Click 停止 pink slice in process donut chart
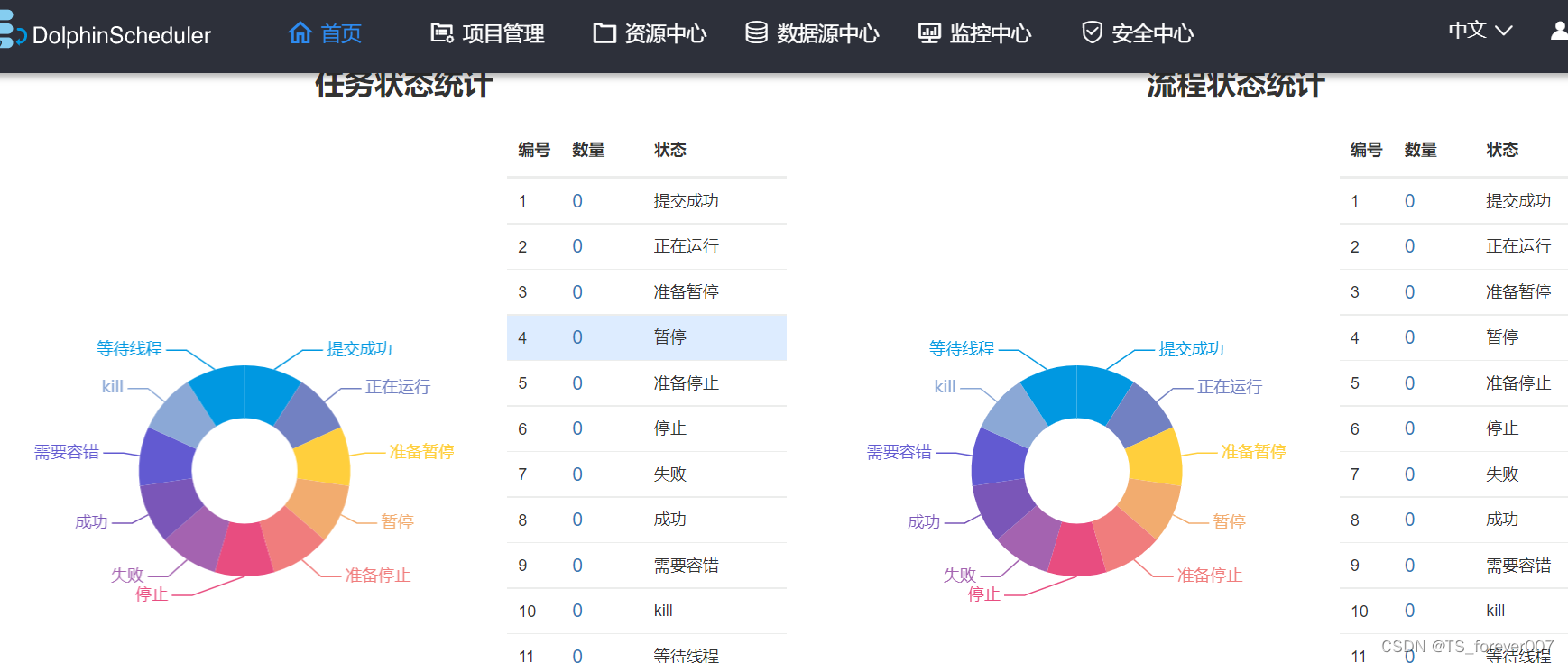Screen dimensions: 1568x663 point(1077,549)
